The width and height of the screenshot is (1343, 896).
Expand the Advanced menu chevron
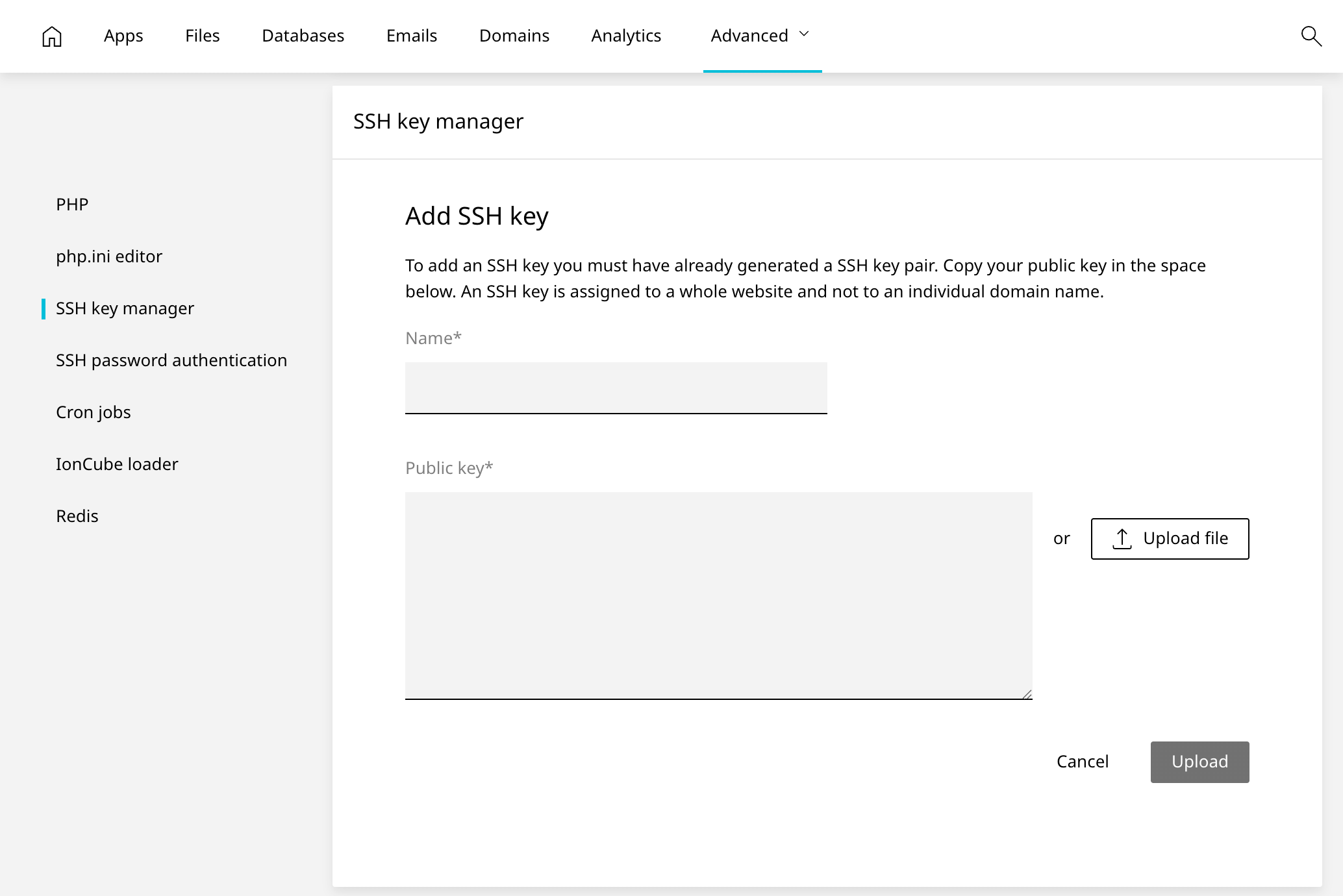[804, 34]
